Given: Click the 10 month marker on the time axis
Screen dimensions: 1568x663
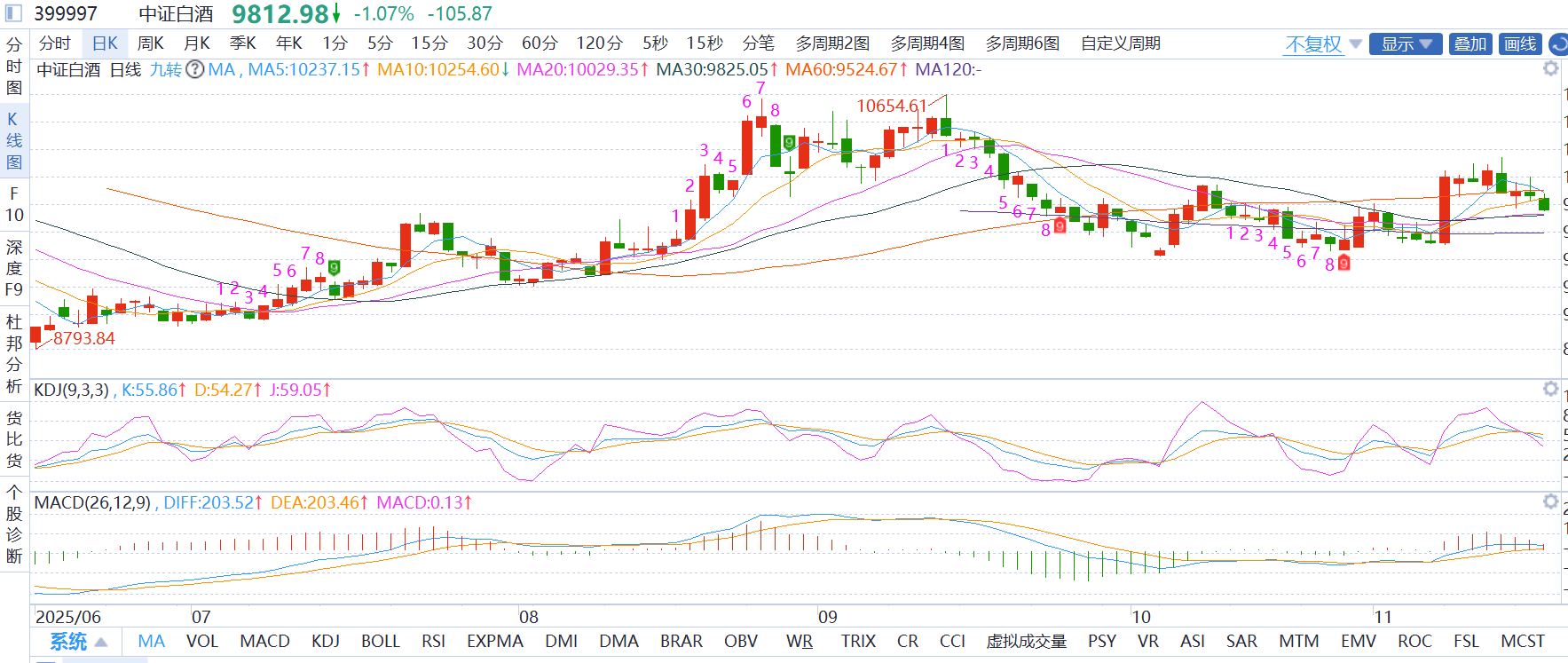Looking at the screenshot, I should 1141,617.
